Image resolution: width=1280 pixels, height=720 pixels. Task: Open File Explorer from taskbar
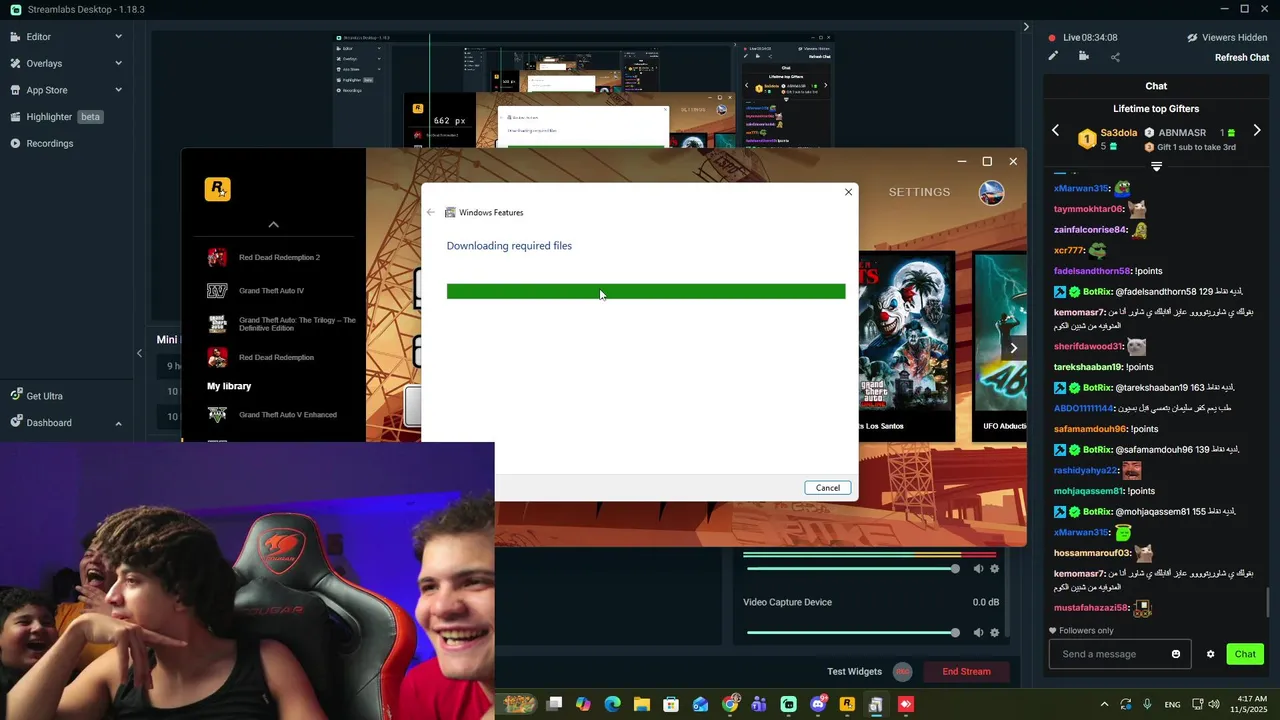tap(641, 704)
